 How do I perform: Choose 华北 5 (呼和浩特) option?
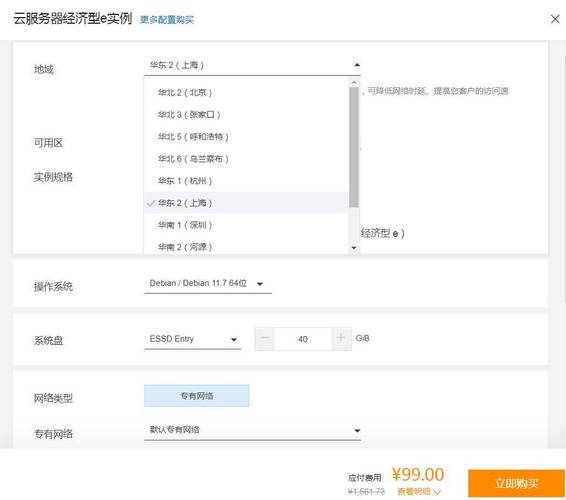(245, 136)
